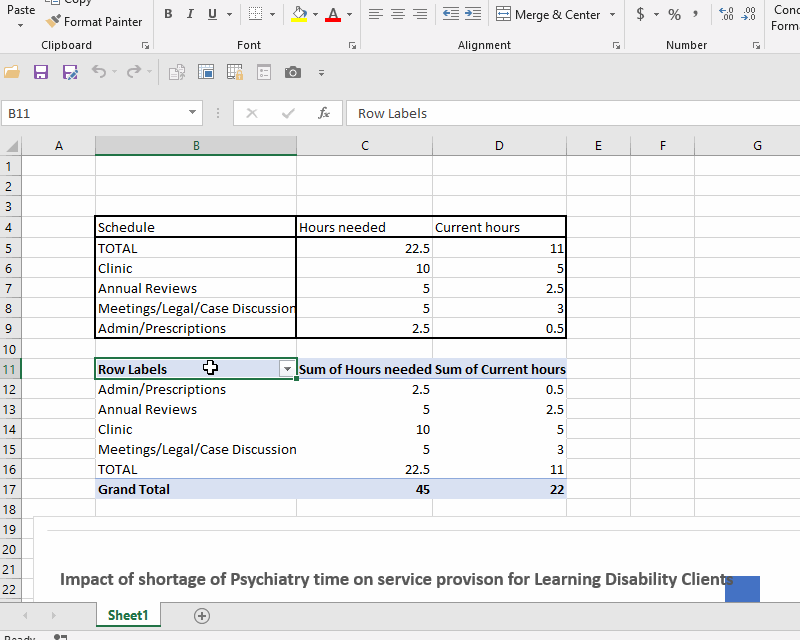Increase cell indent
The image size is (800, 640).
[x=473, y=14]
